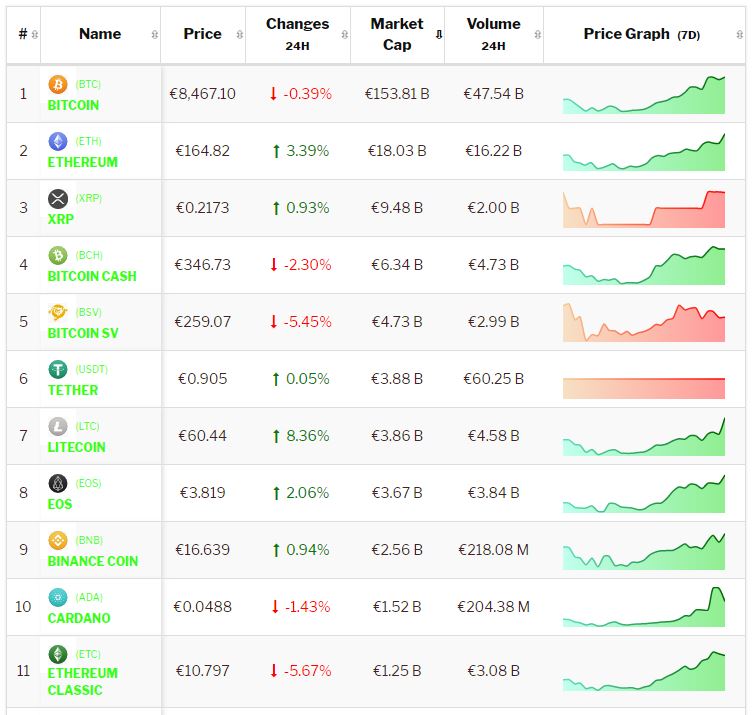Sort by Volume 24H column header

493,34
